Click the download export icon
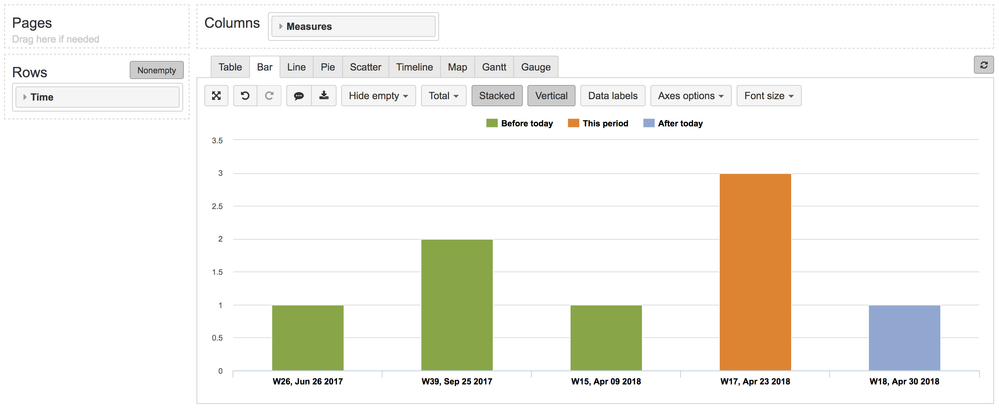The width and height of the screenshot is (999, 409). click(x=324, y=96)
